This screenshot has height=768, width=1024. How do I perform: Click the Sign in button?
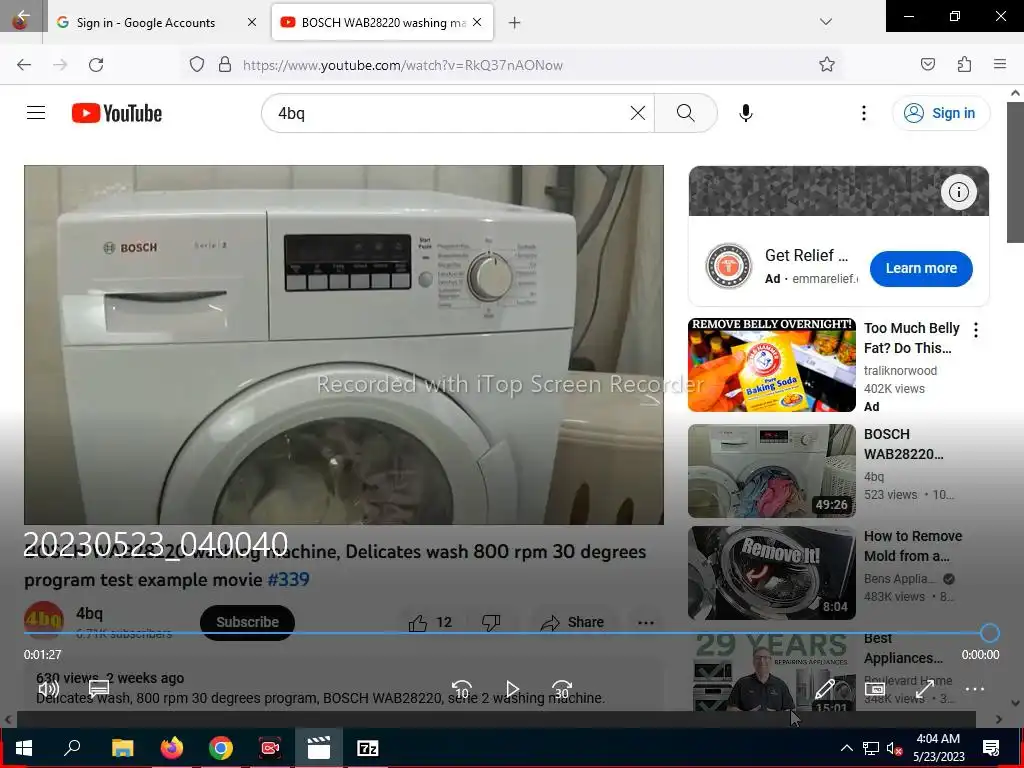940,113
